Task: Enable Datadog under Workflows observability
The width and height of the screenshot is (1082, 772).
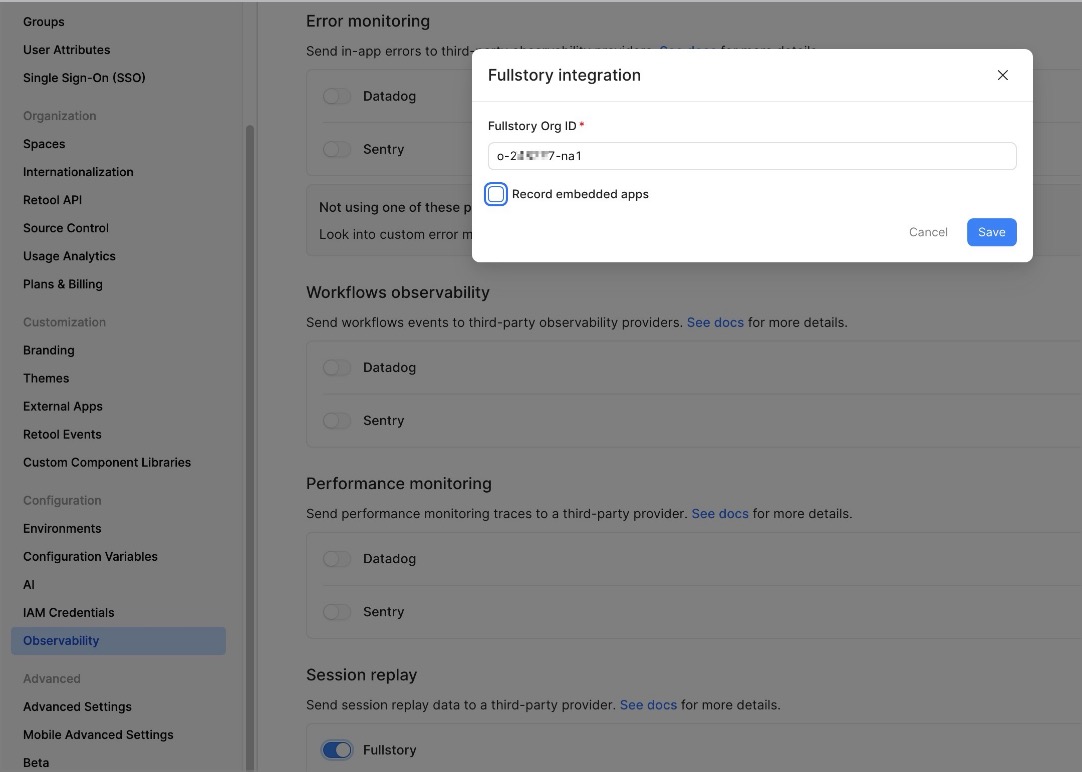Action: click(337, 368)
